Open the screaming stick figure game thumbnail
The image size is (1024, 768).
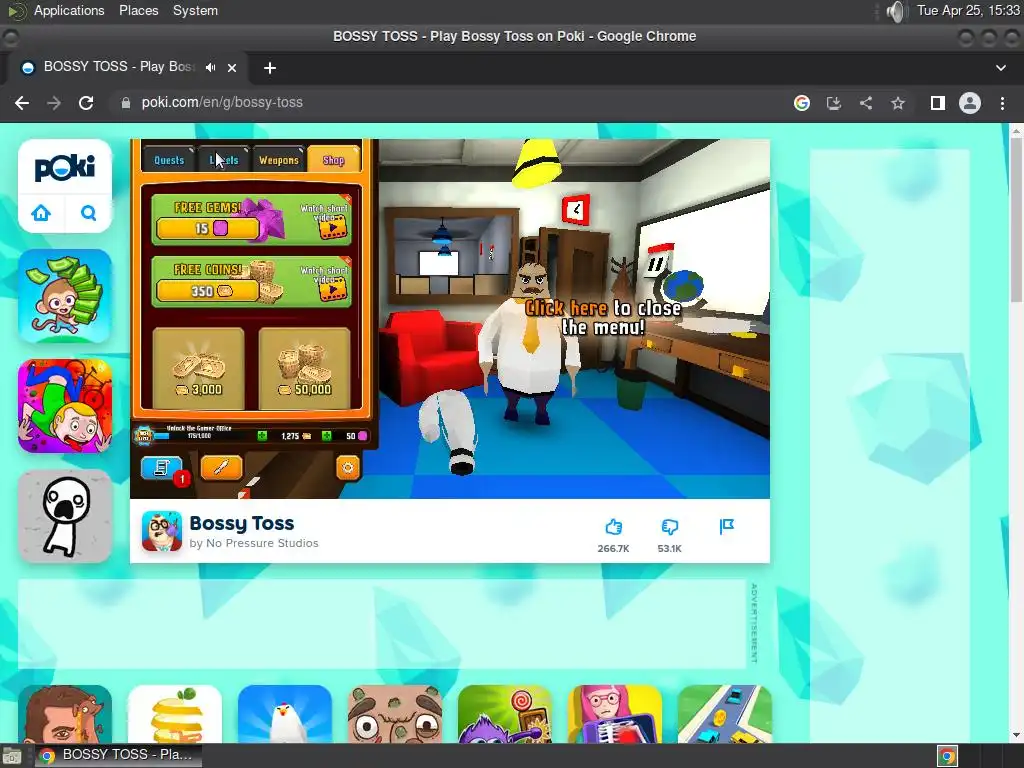tap(65, 516)
